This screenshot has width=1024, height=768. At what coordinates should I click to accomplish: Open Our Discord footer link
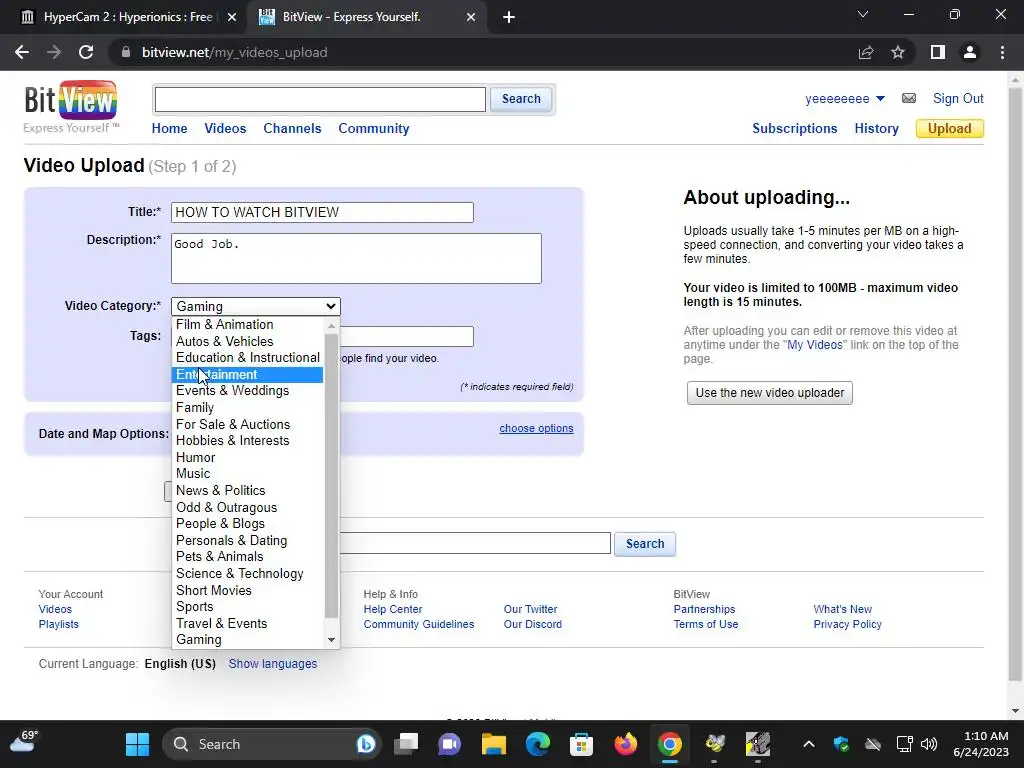coord(532,624)
